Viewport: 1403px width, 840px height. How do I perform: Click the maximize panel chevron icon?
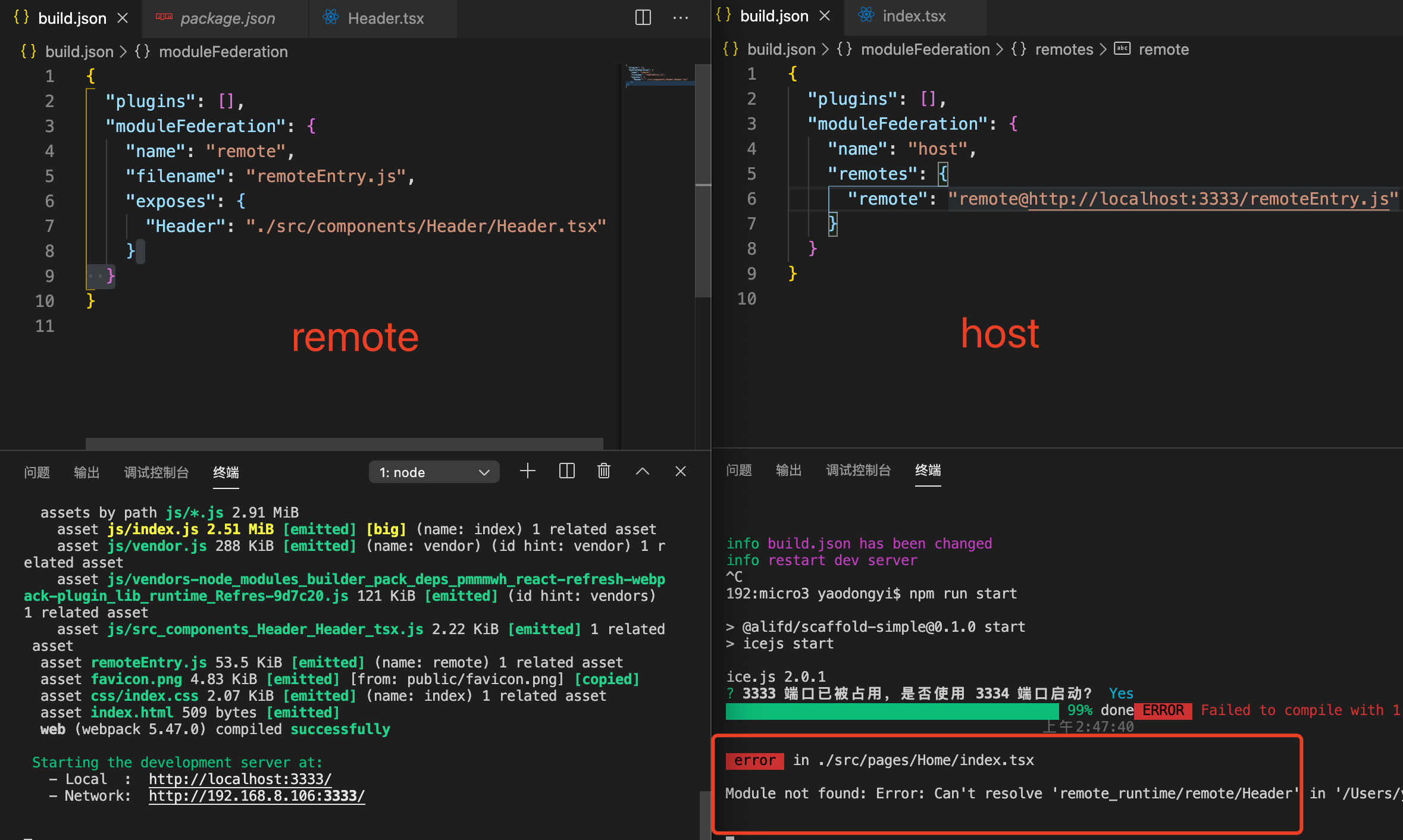[642, 471]
